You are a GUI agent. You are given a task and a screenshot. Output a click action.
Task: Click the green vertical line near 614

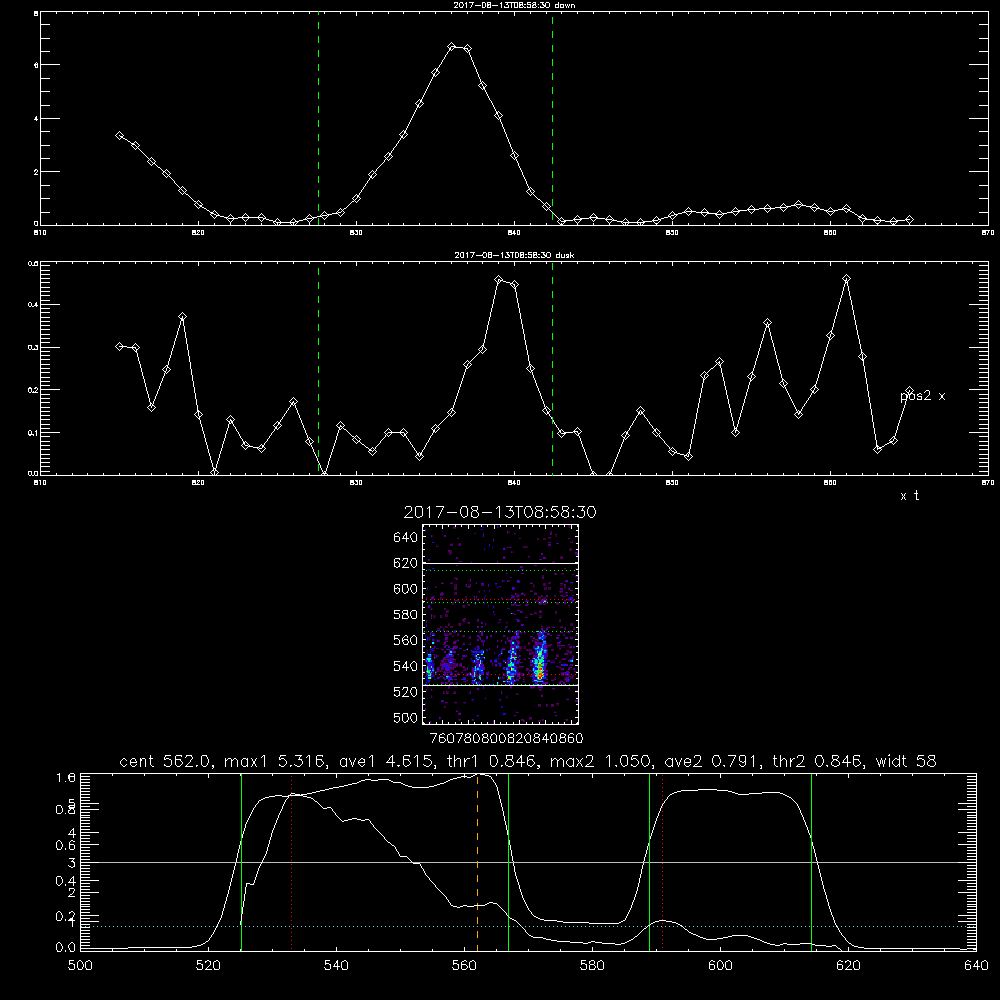point(812,861)
